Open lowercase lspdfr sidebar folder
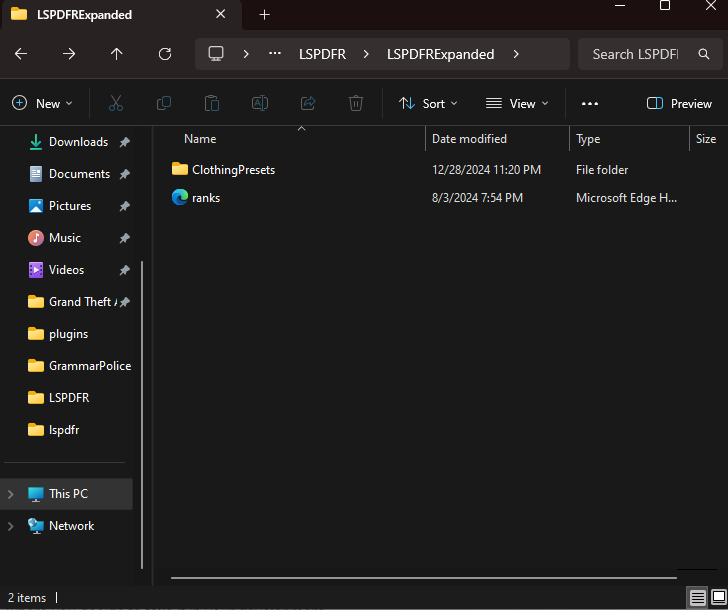The width and height of the screenshot is (728, 610). click(64, 430)
